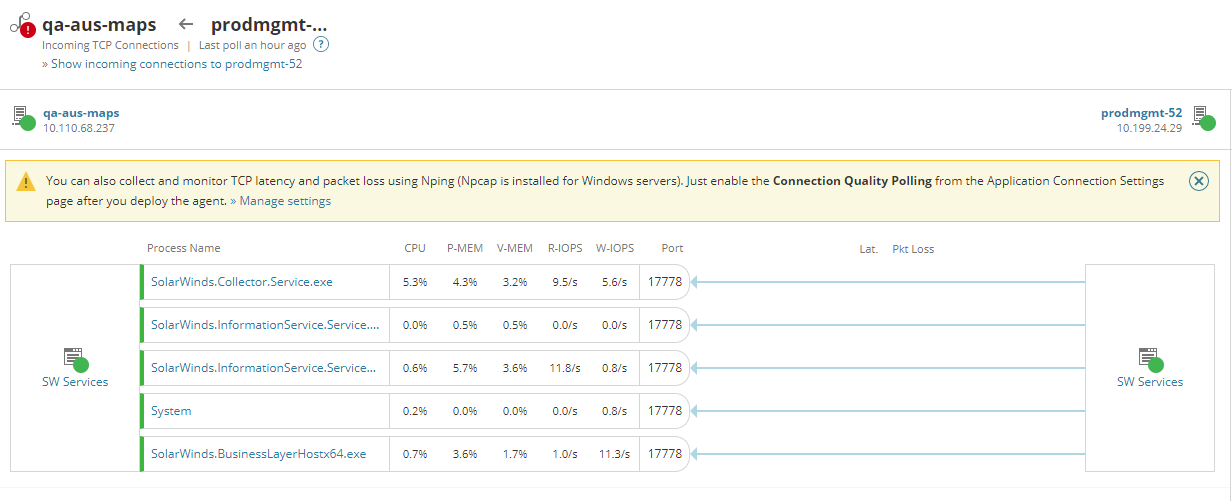Open the qa-aus-maps node link

(81, 113)
